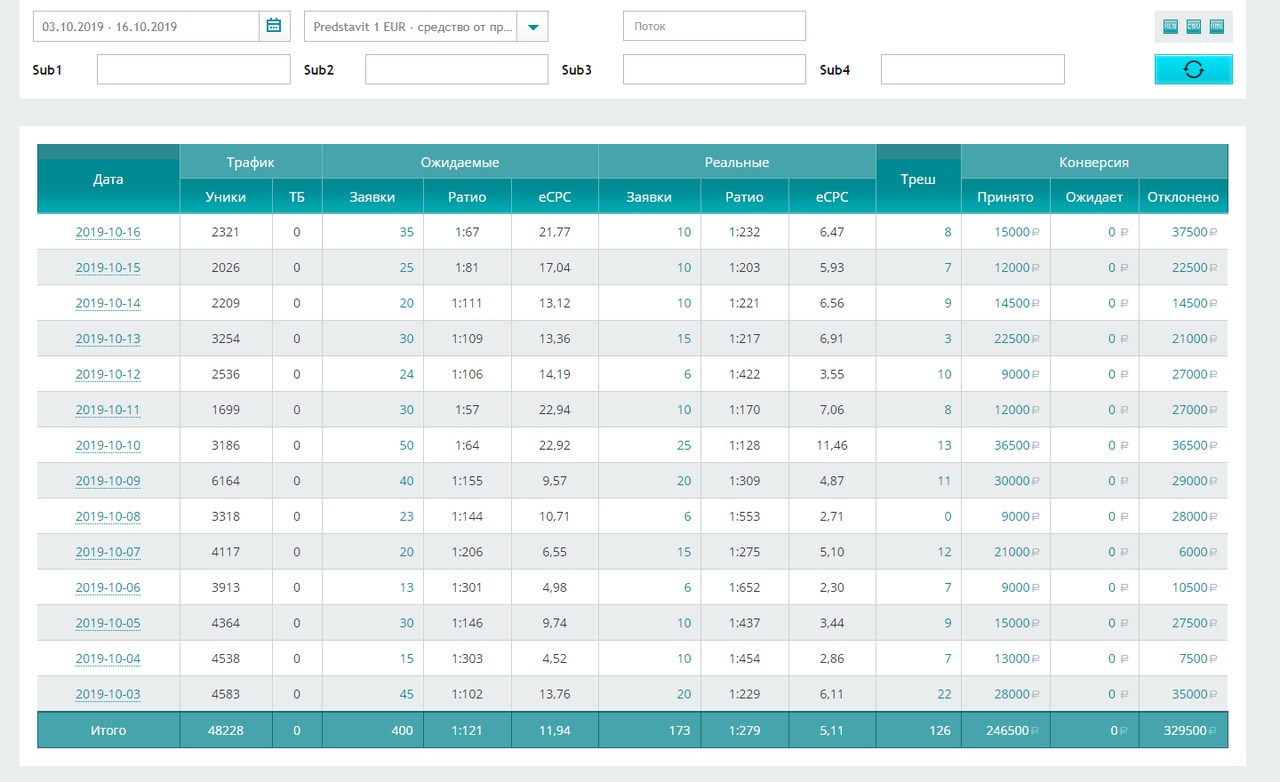Viewport: 1280px width, 782px height.
Task: Click expected eCPC 22,94 for 2019-10-11
Action: [x=554, y=410]
